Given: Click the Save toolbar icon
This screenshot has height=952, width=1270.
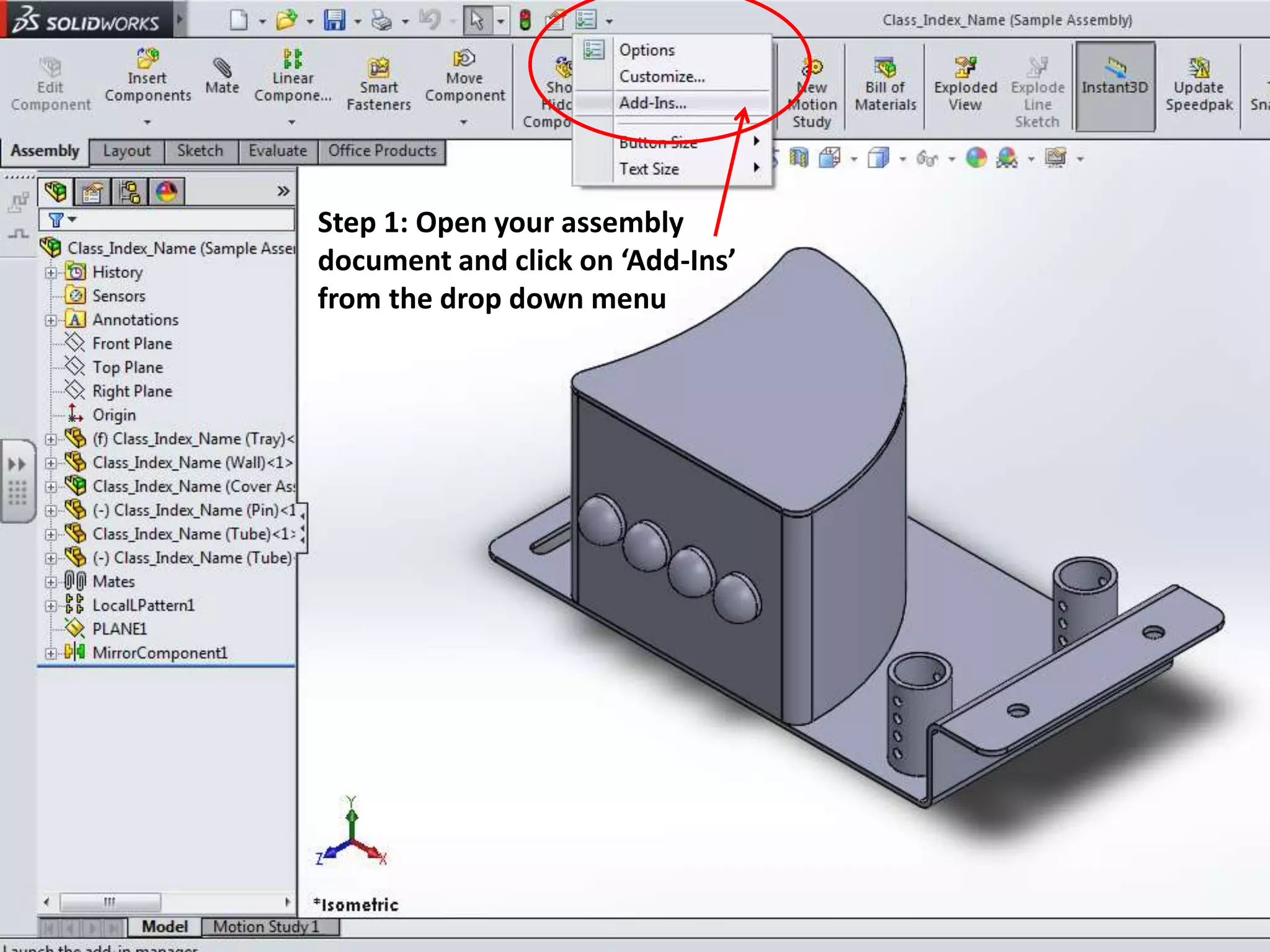Looking at the screenshot, I should pos(334,20).
